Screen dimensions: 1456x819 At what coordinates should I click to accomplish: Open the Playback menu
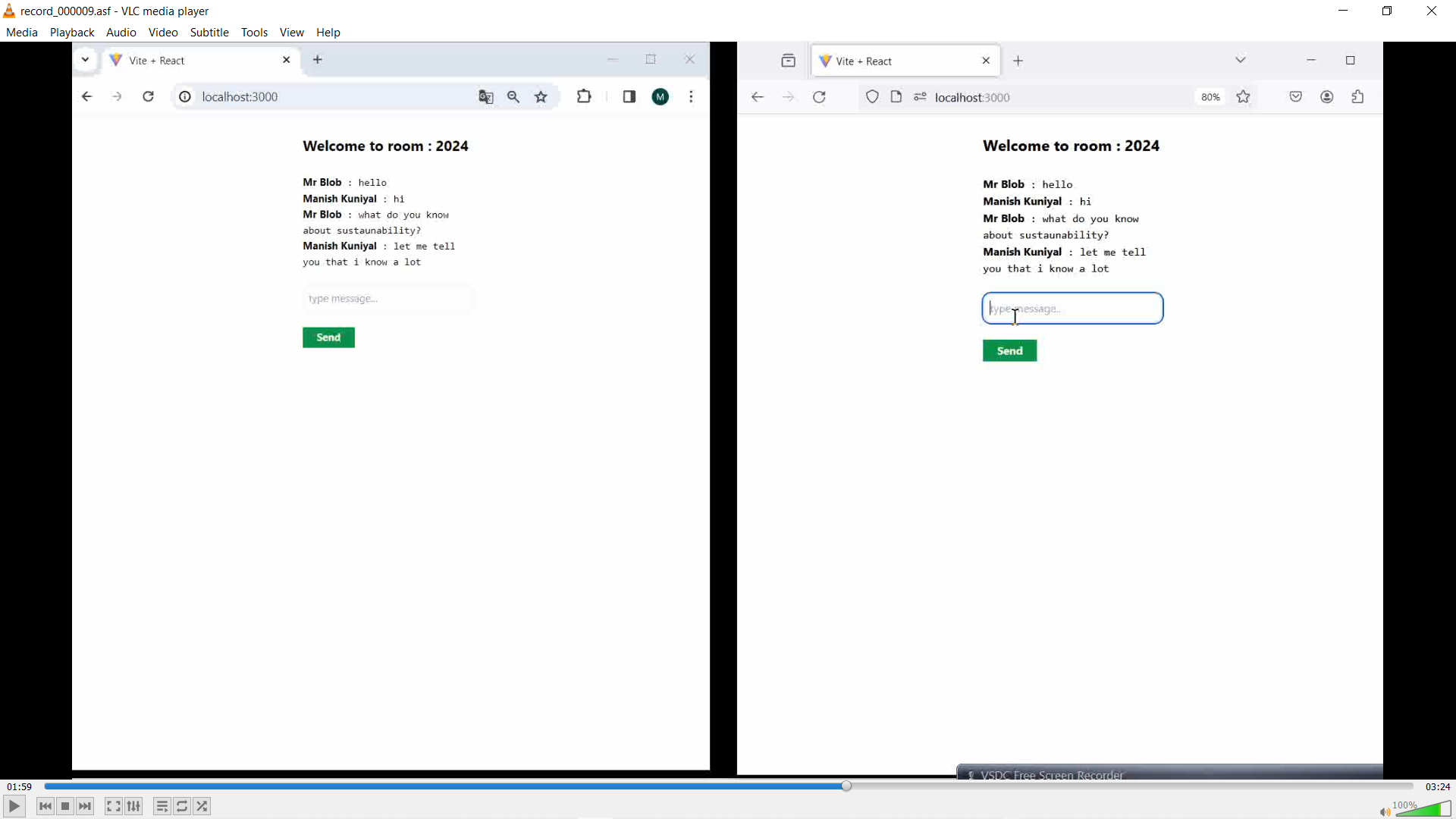[x=72, y=32]
